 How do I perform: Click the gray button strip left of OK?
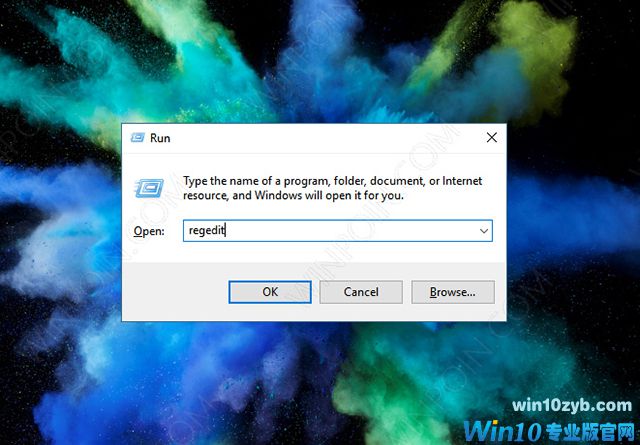pos(176,292)
